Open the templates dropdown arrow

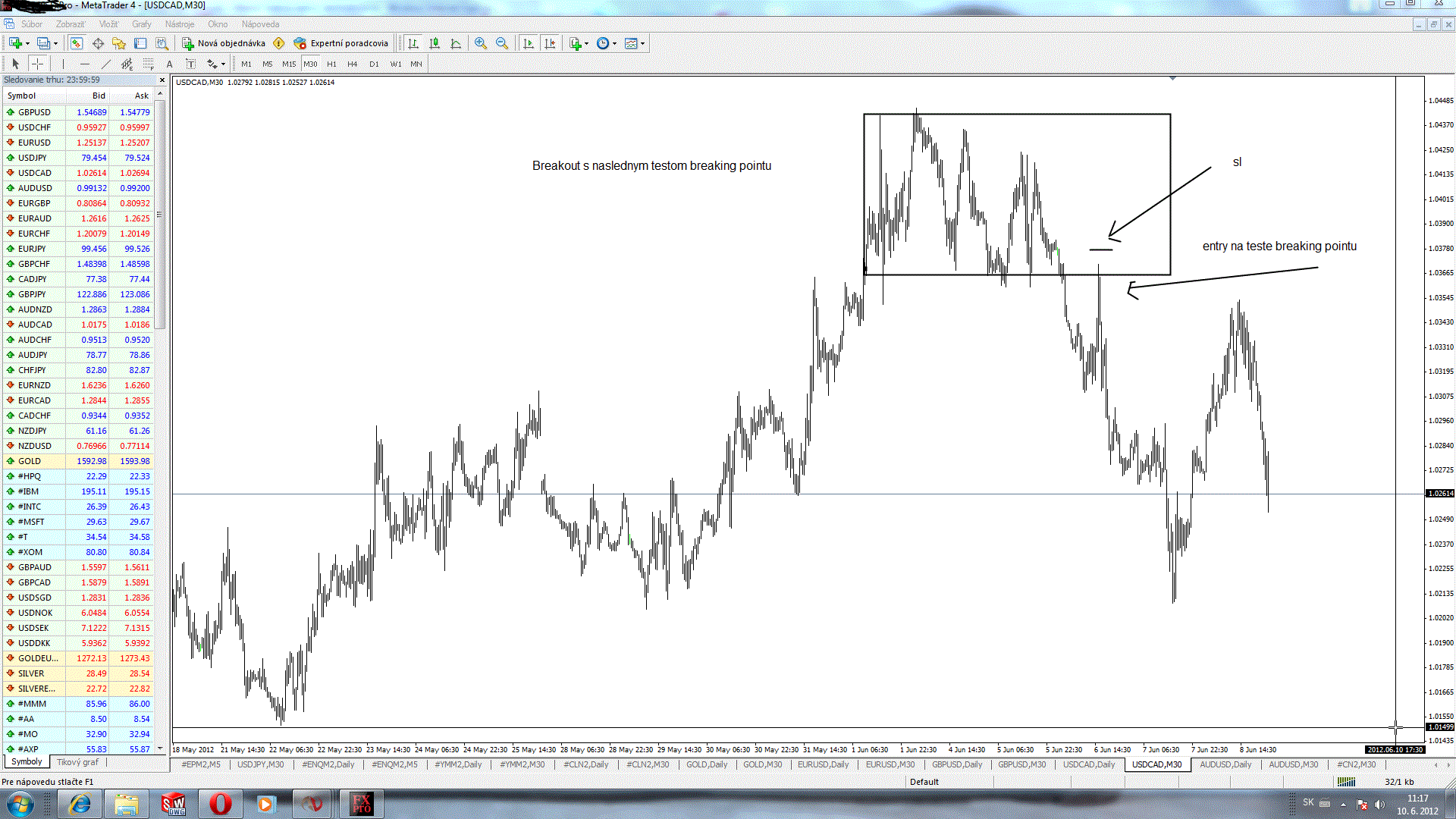(642, 43)
